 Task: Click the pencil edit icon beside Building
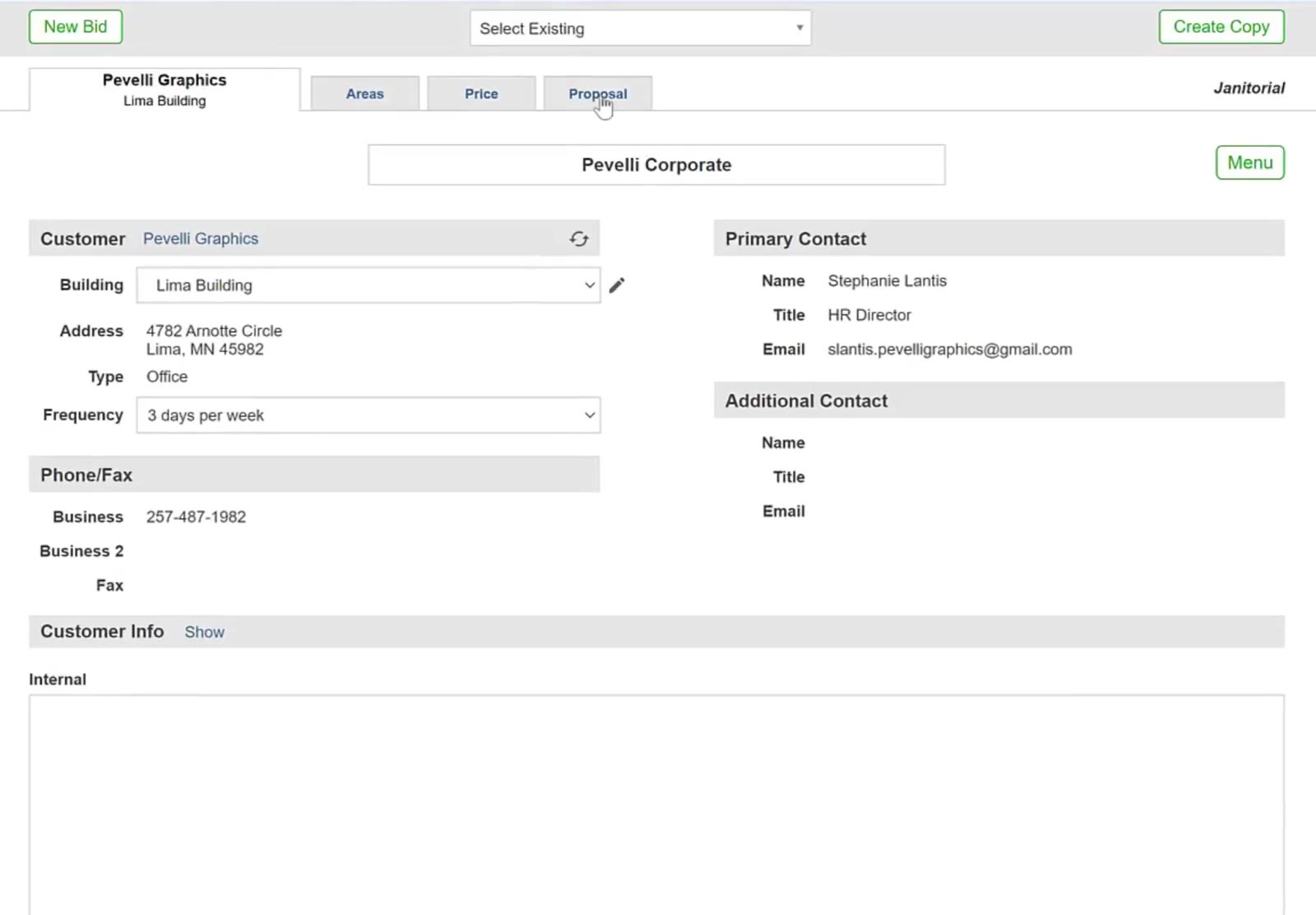(x=617, y=285)
